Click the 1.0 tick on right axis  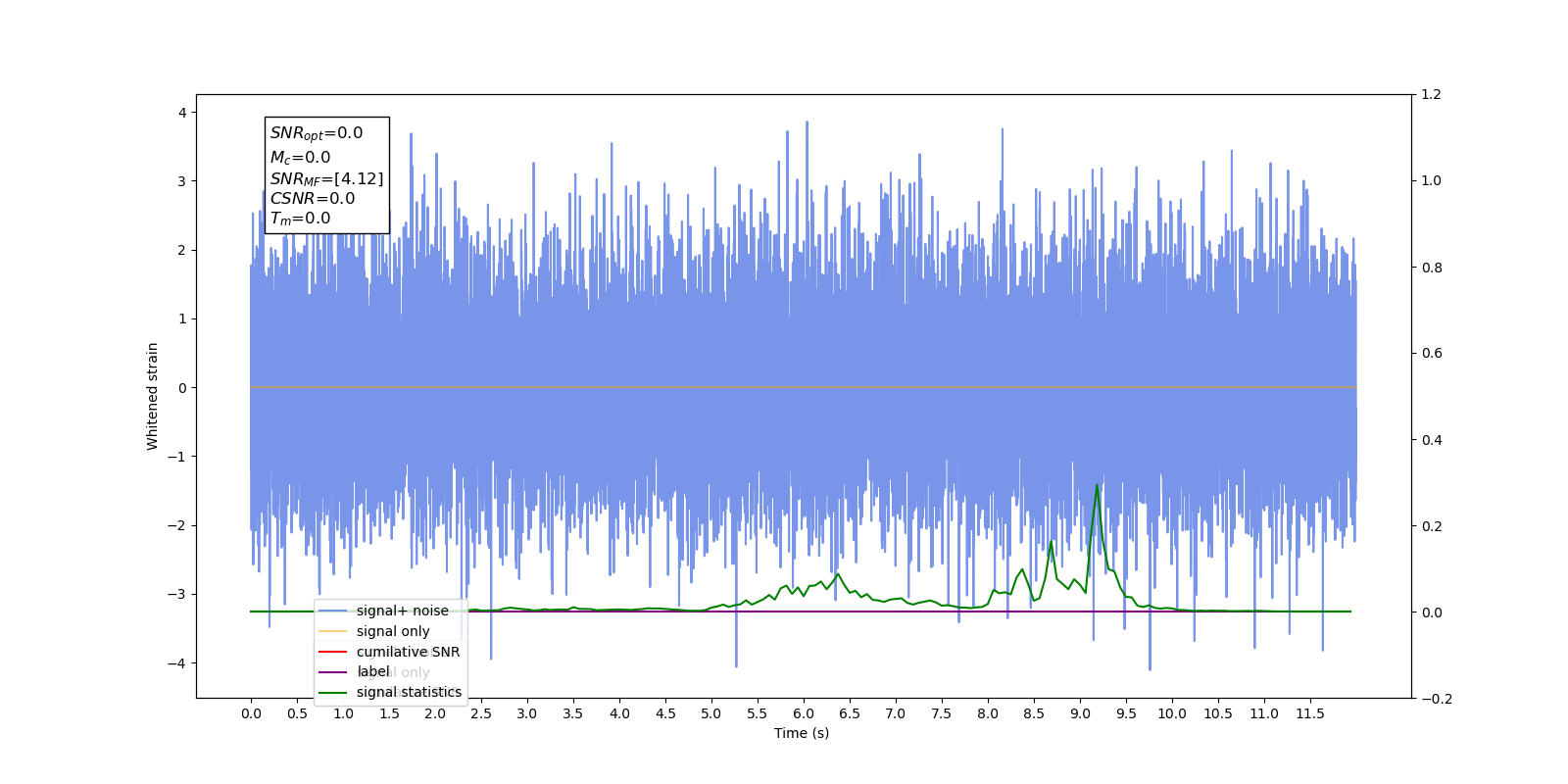(1431, 180)
